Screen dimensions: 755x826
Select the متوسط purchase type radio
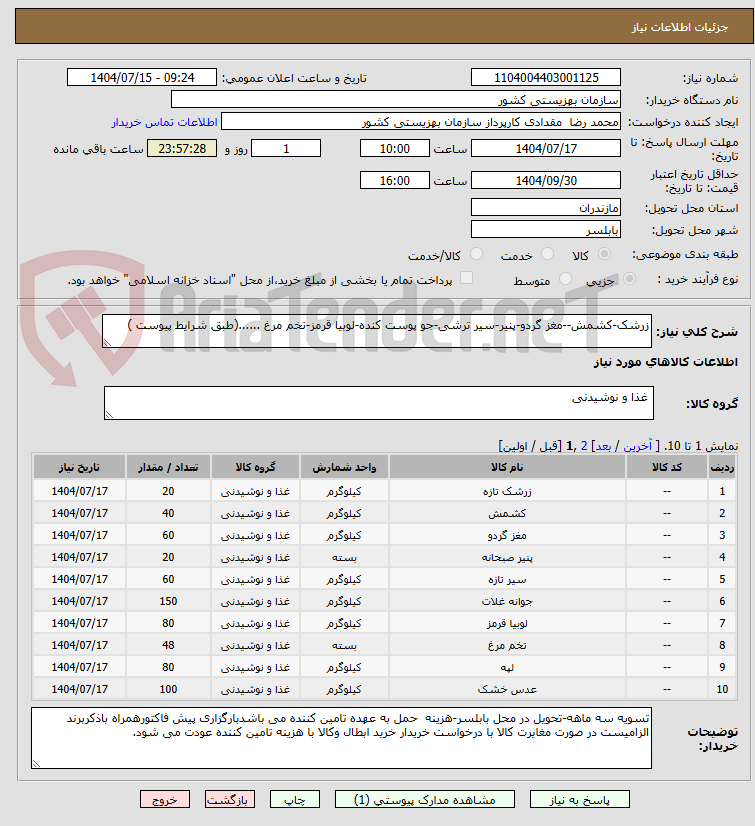565,279
